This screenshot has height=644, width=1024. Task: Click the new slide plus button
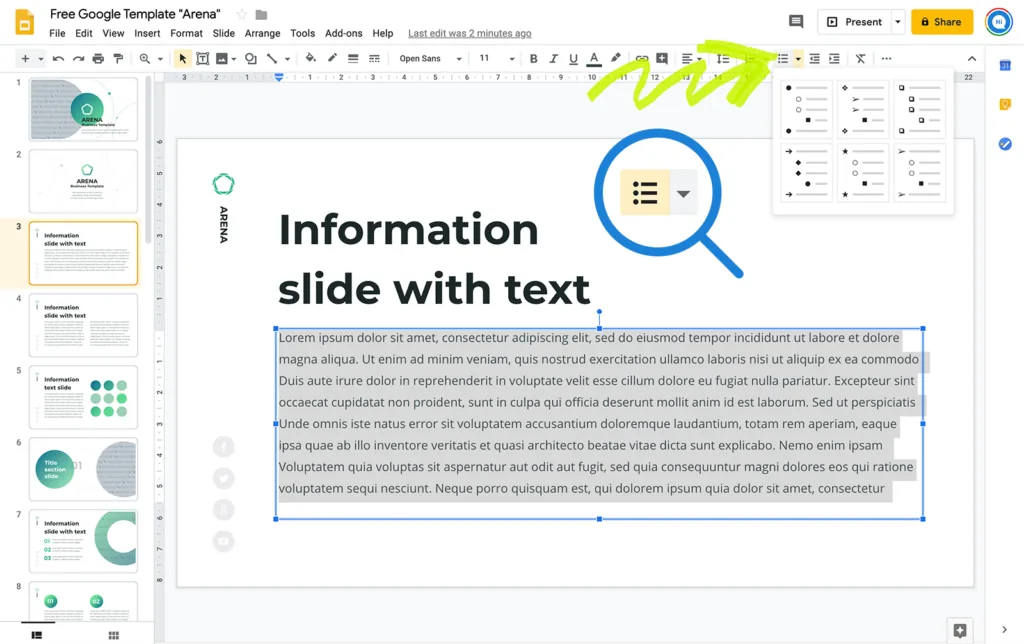[x=25, y=59]
